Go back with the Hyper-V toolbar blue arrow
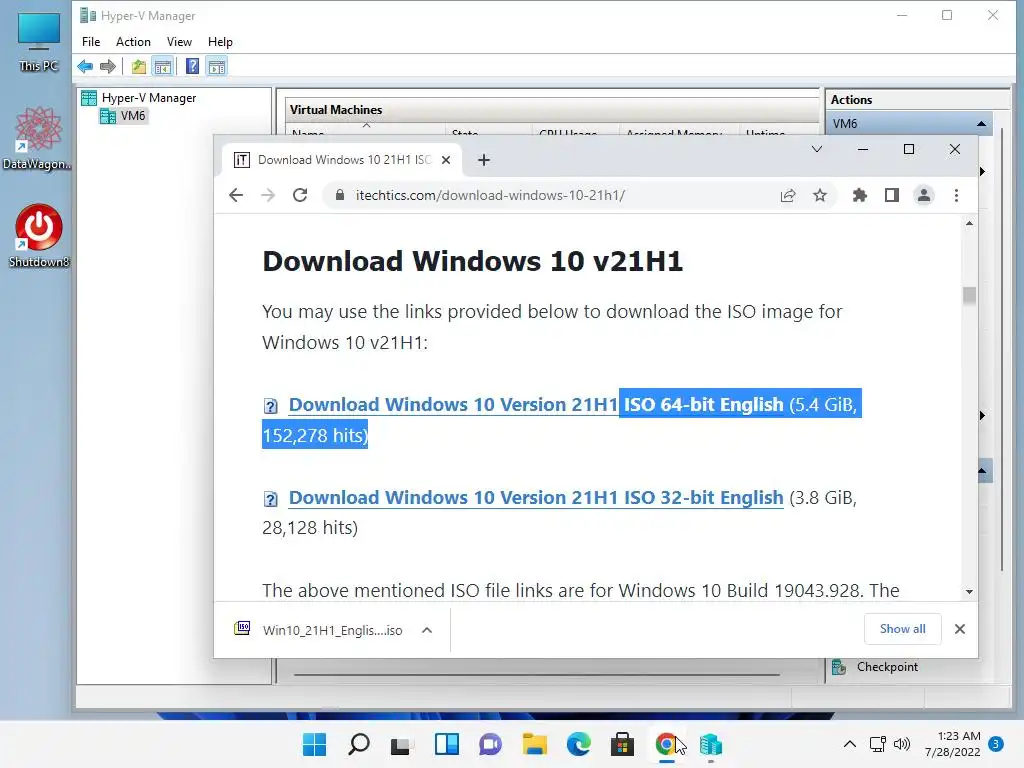 (x=85, y=67)
